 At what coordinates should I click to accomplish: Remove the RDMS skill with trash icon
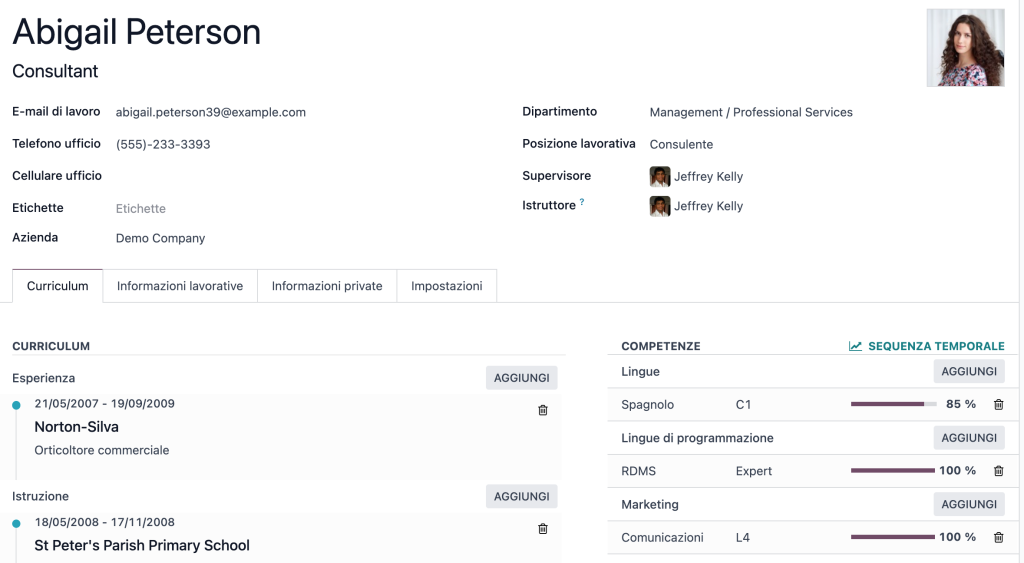[998, 471]
